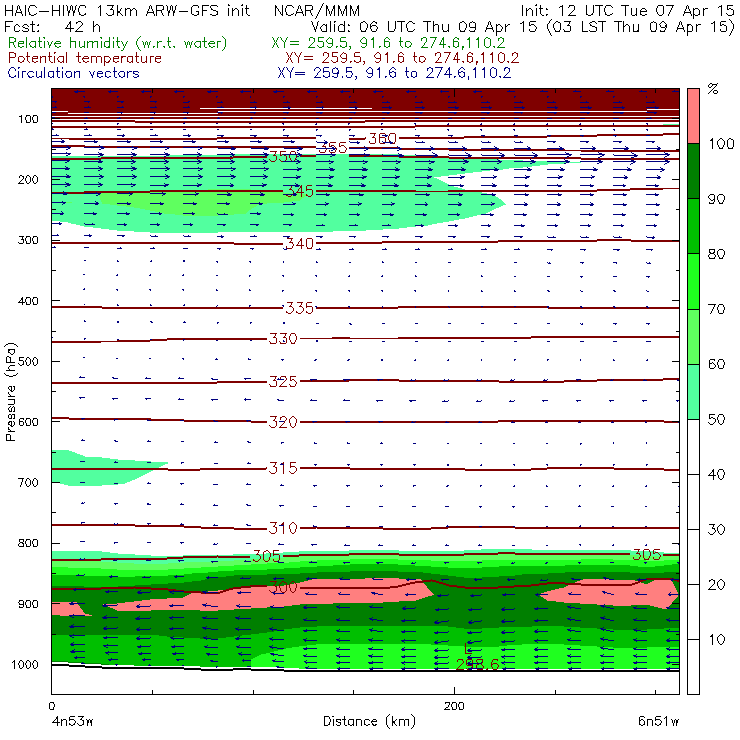Click the 345 contour label
The width and height of the screenshot is (740, 740).
click(300, 192)
